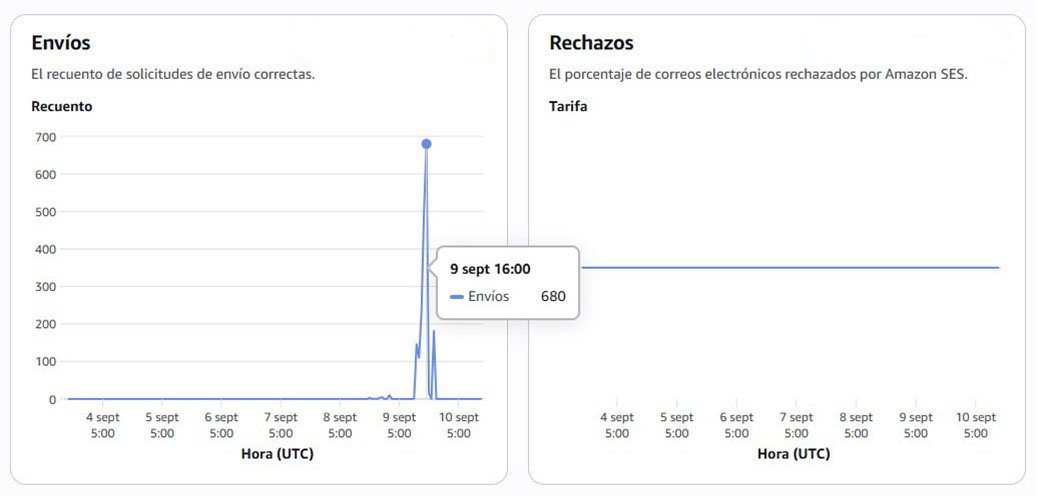Select the Rechazos card title
Image resolution: width=1038 pixels, height=499 pixels.
(591, 43)
